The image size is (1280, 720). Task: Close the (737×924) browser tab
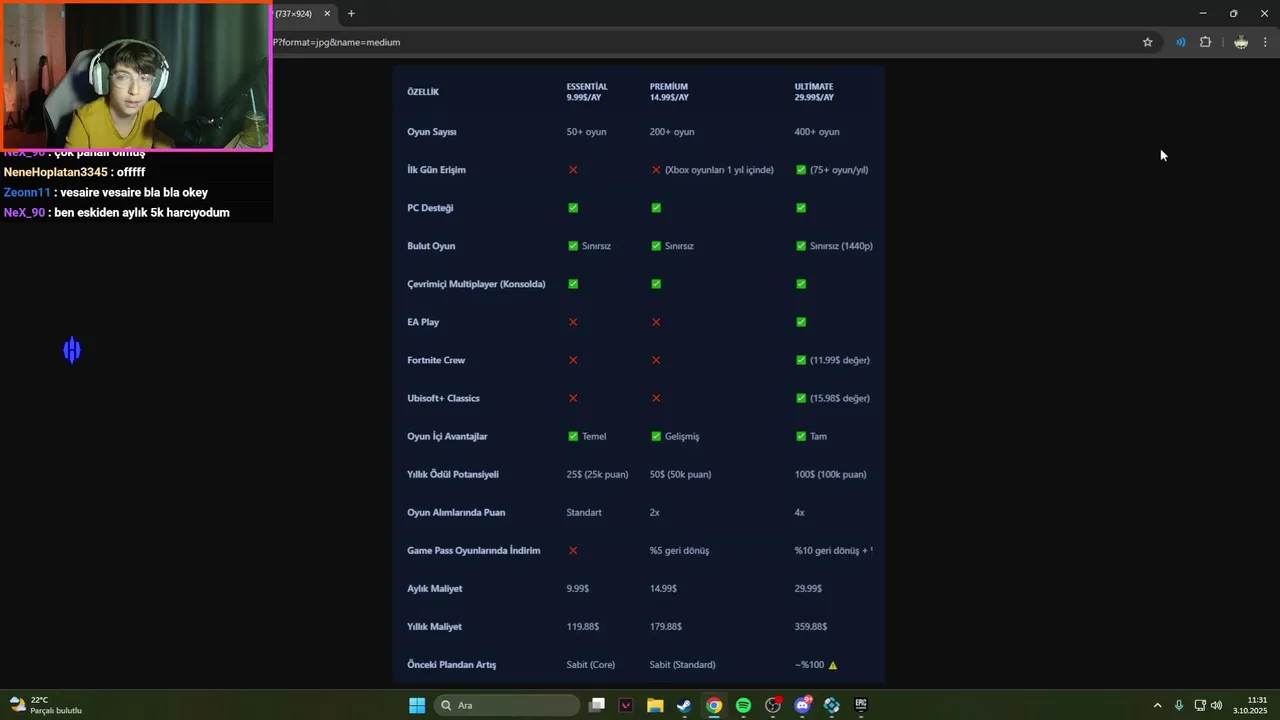point(327,14)
